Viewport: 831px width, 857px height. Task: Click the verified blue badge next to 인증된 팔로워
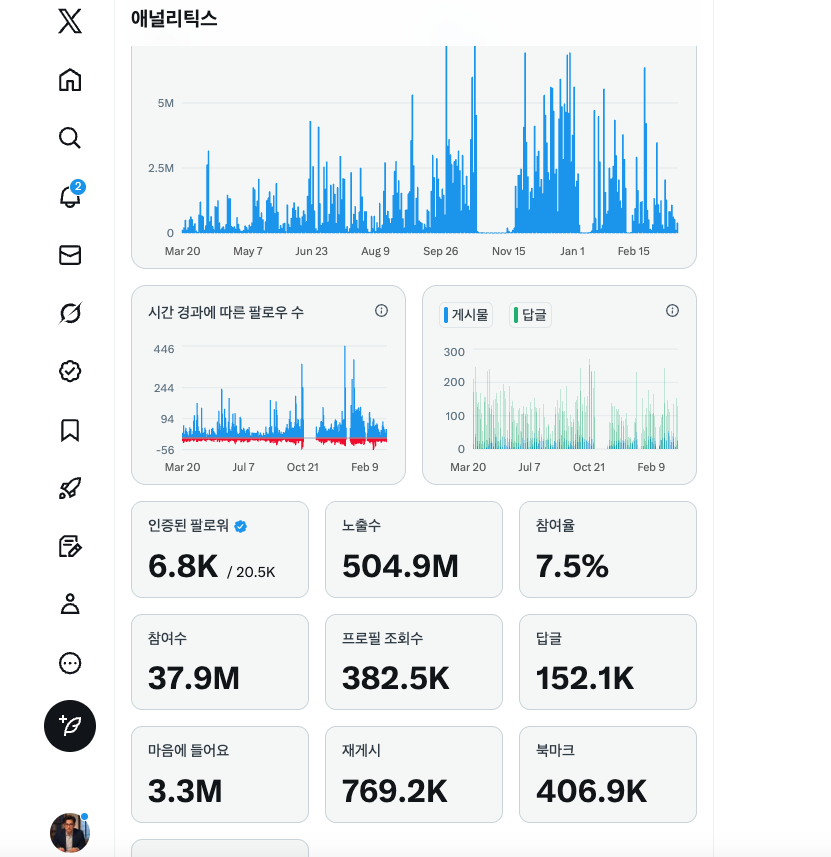click(x=240, y=526)
